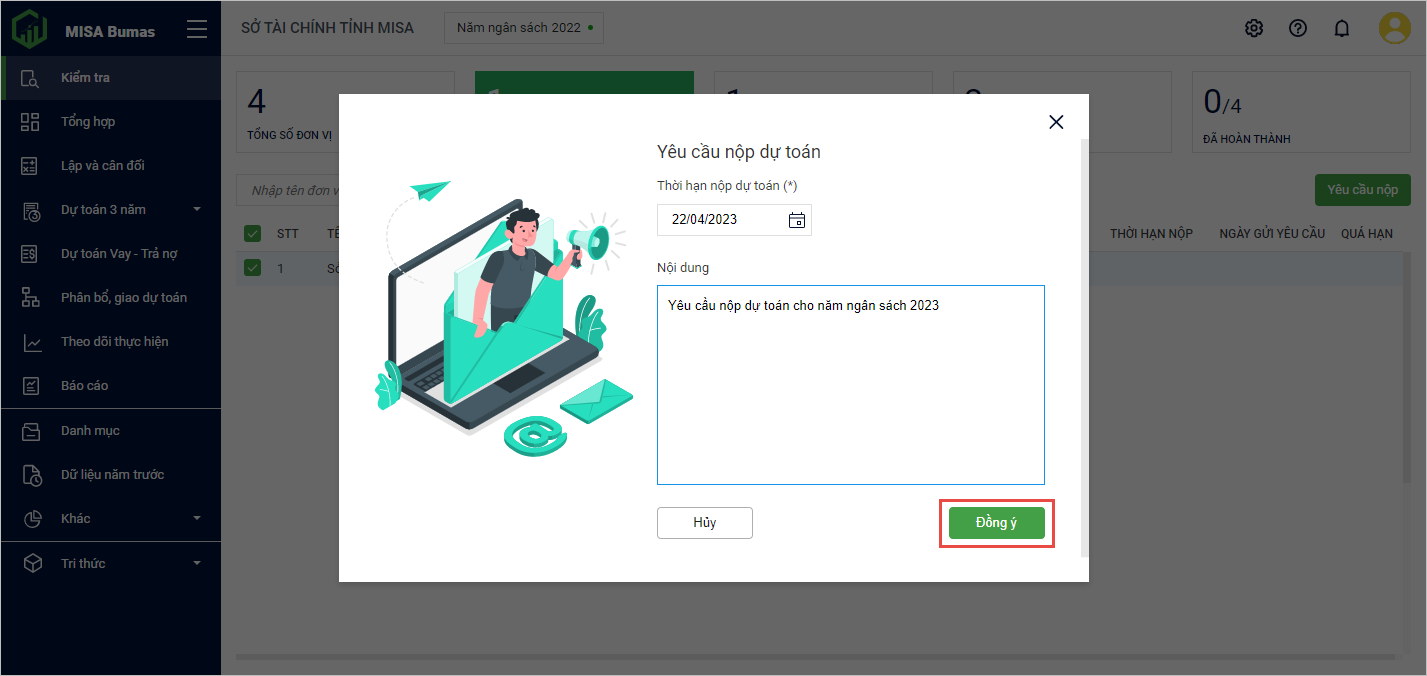Click the Yêu cầu nộp button
Image resolution: width=1427 pixels, height=676 pixels.
[1362, 190]
